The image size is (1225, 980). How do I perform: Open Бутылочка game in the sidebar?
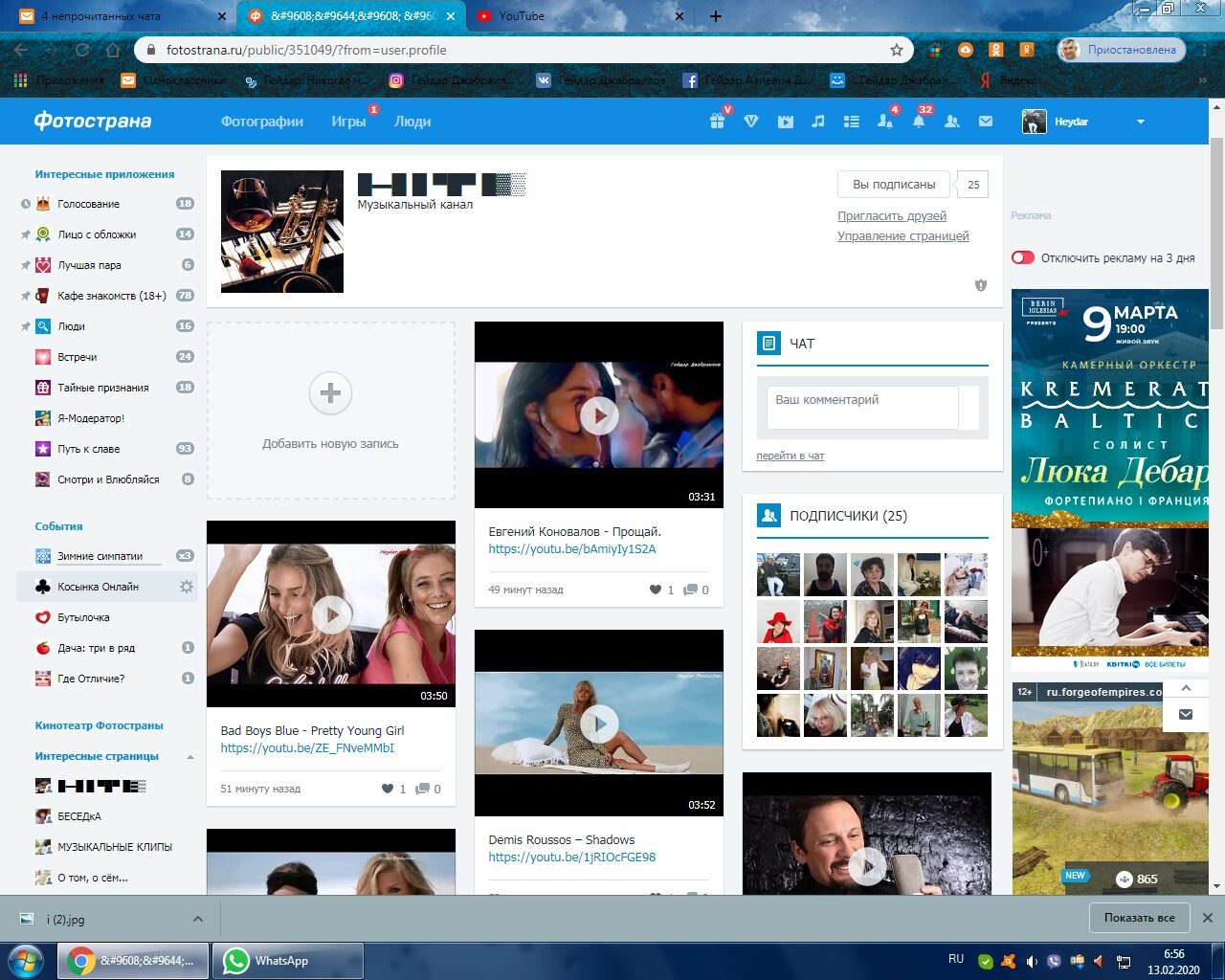click(83, 617)
